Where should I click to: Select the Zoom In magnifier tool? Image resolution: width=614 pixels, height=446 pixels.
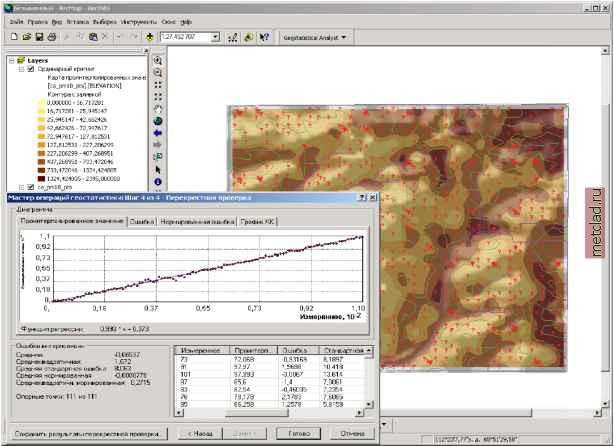coord(158,61)
